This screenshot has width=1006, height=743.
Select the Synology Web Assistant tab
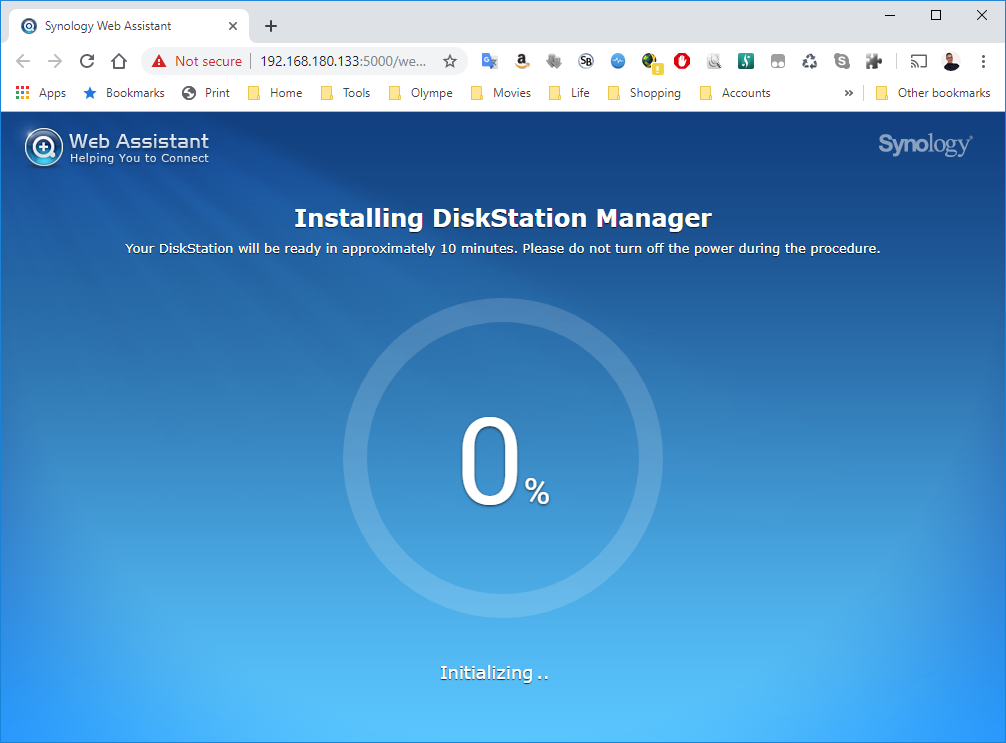click(x=128, y=26)
